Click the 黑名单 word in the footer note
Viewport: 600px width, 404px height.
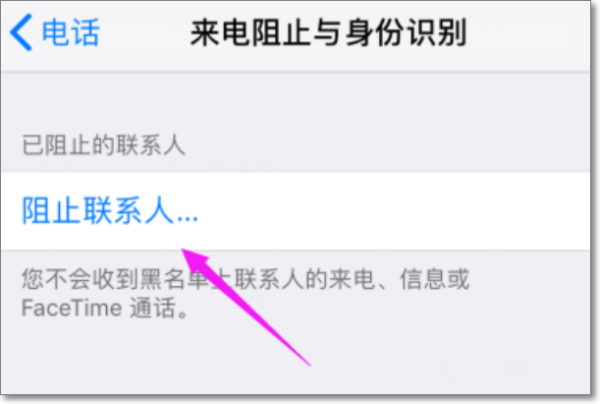coord(174,279)
